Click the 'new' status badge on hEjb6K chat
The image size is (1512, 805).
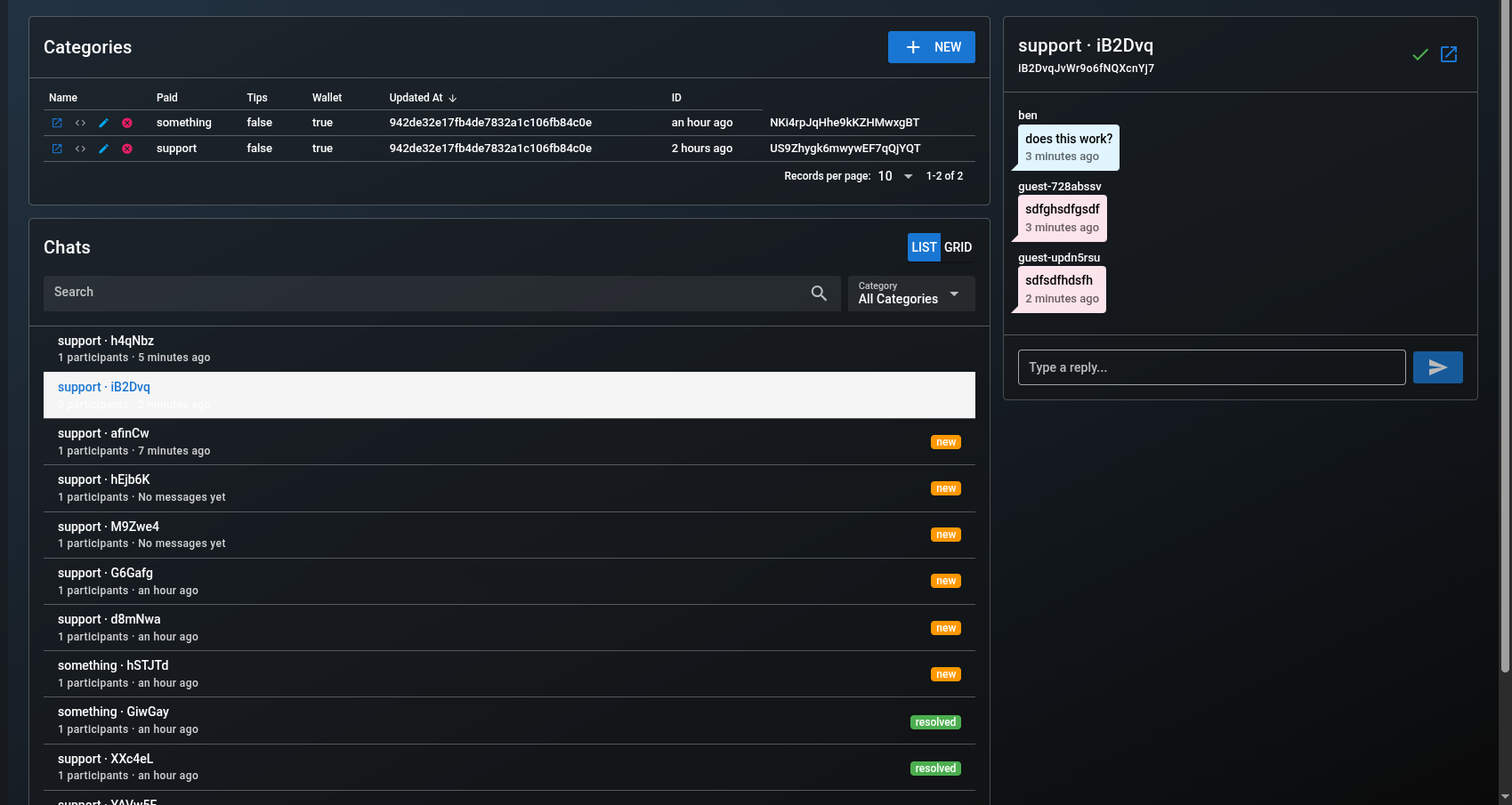point(945,488)
